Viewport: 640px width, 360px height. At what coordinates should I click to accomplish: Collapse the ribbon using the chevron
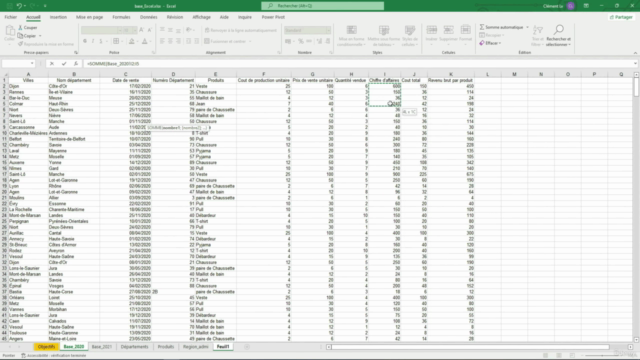coord(635,53)
